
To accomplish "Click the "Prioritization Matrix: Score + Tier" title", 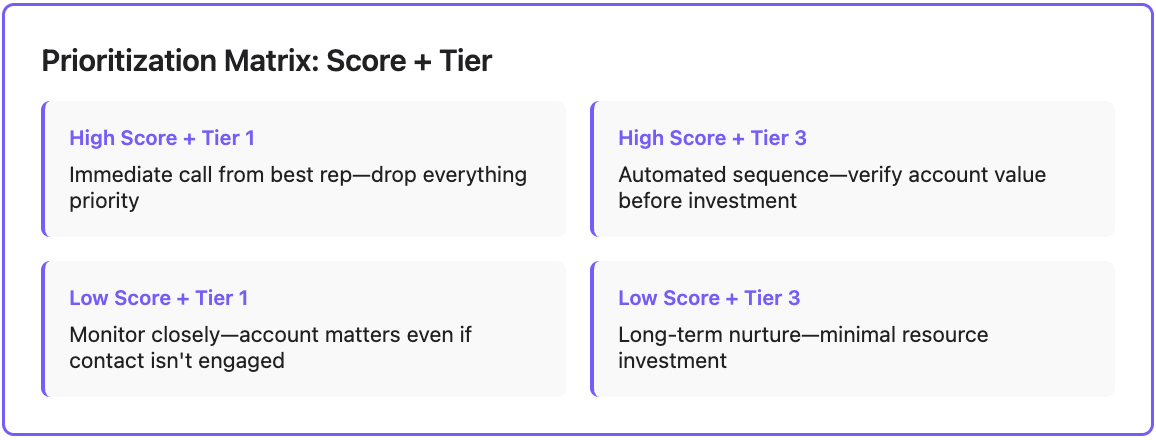I will pos(267,61).
